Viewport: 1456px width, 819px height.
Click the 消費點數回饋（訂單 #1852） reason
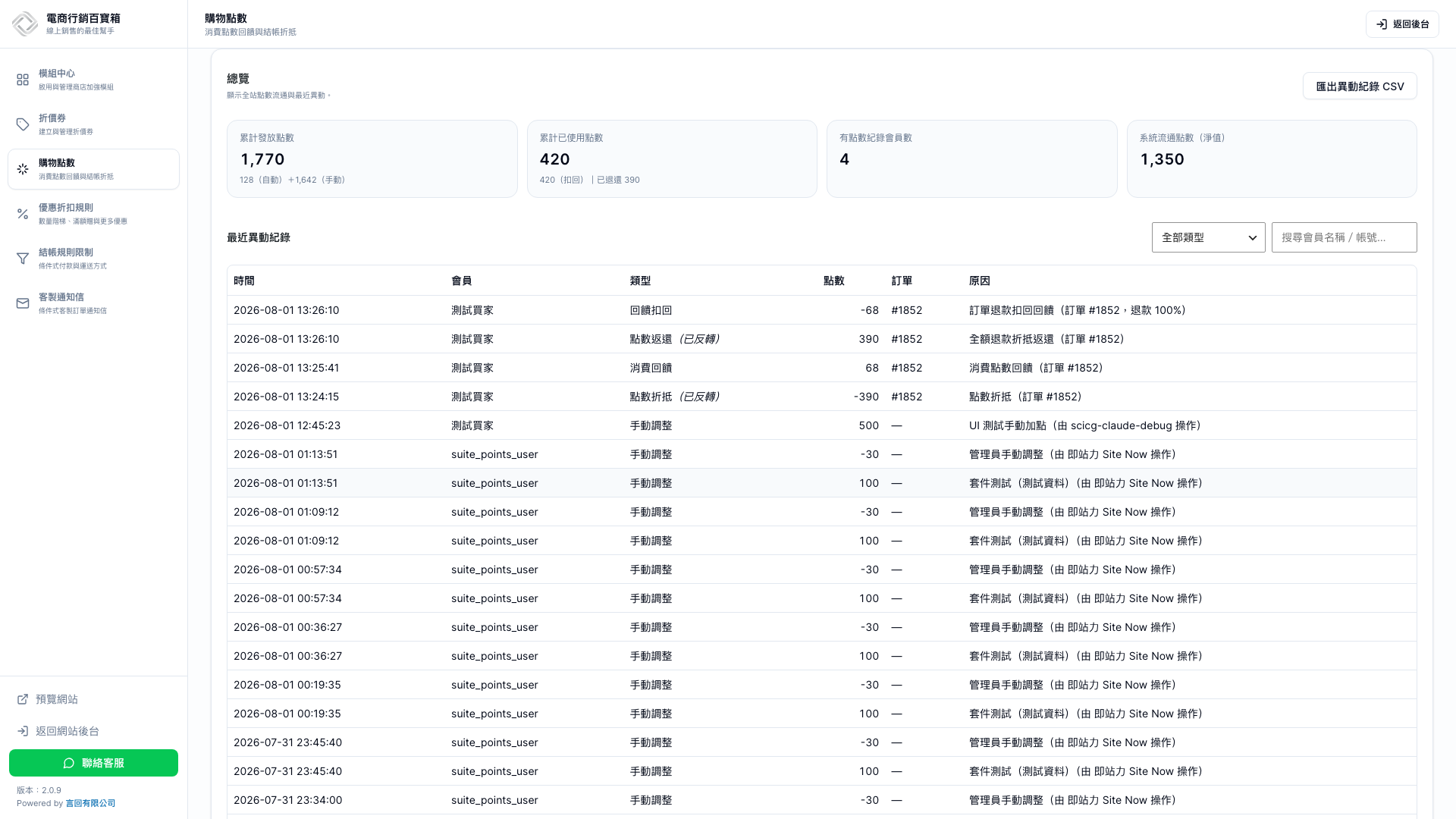pos(1036,368)
